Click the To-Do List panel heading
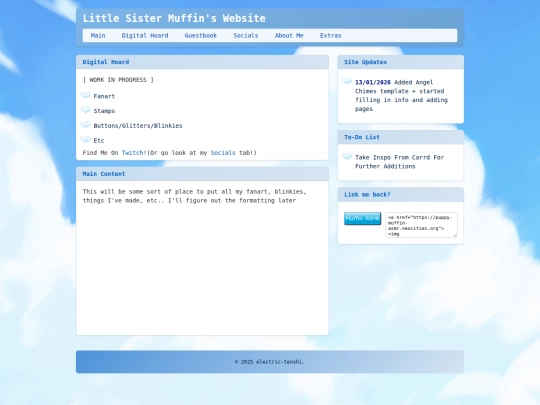Screen dimensions: 540x405 click(362, 137)
